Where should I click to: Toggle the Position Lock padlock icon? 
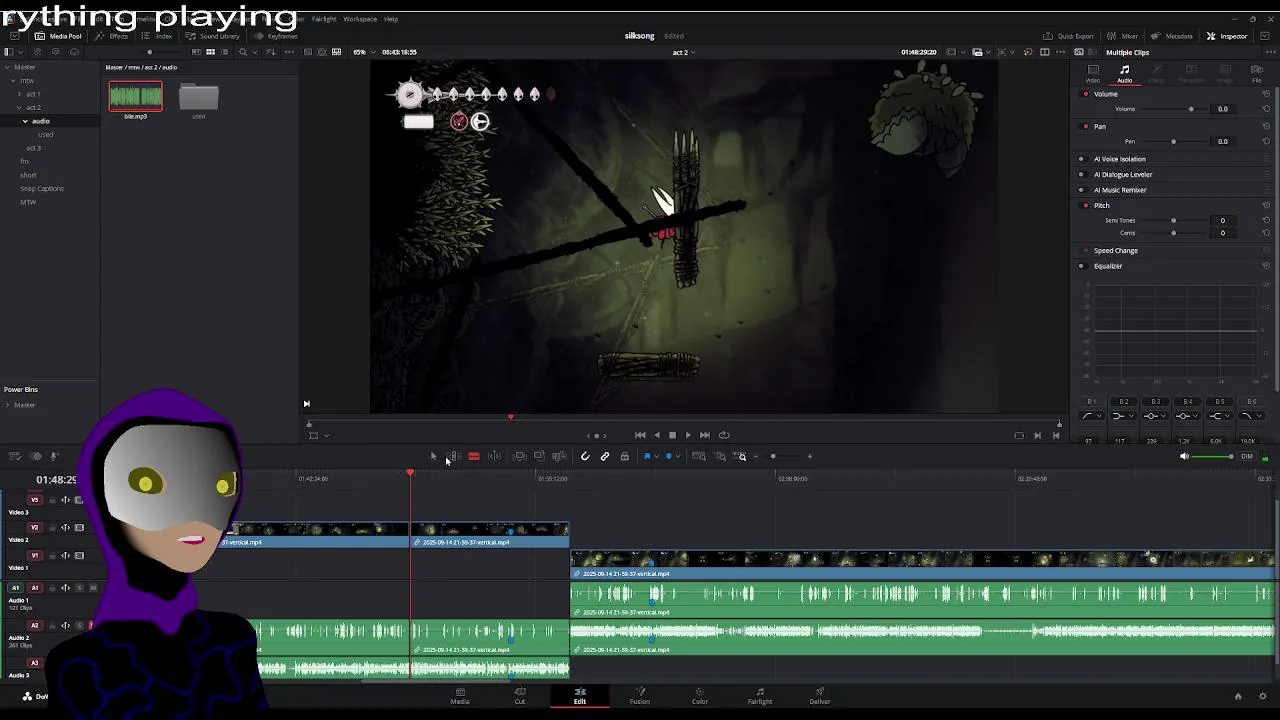625,456
